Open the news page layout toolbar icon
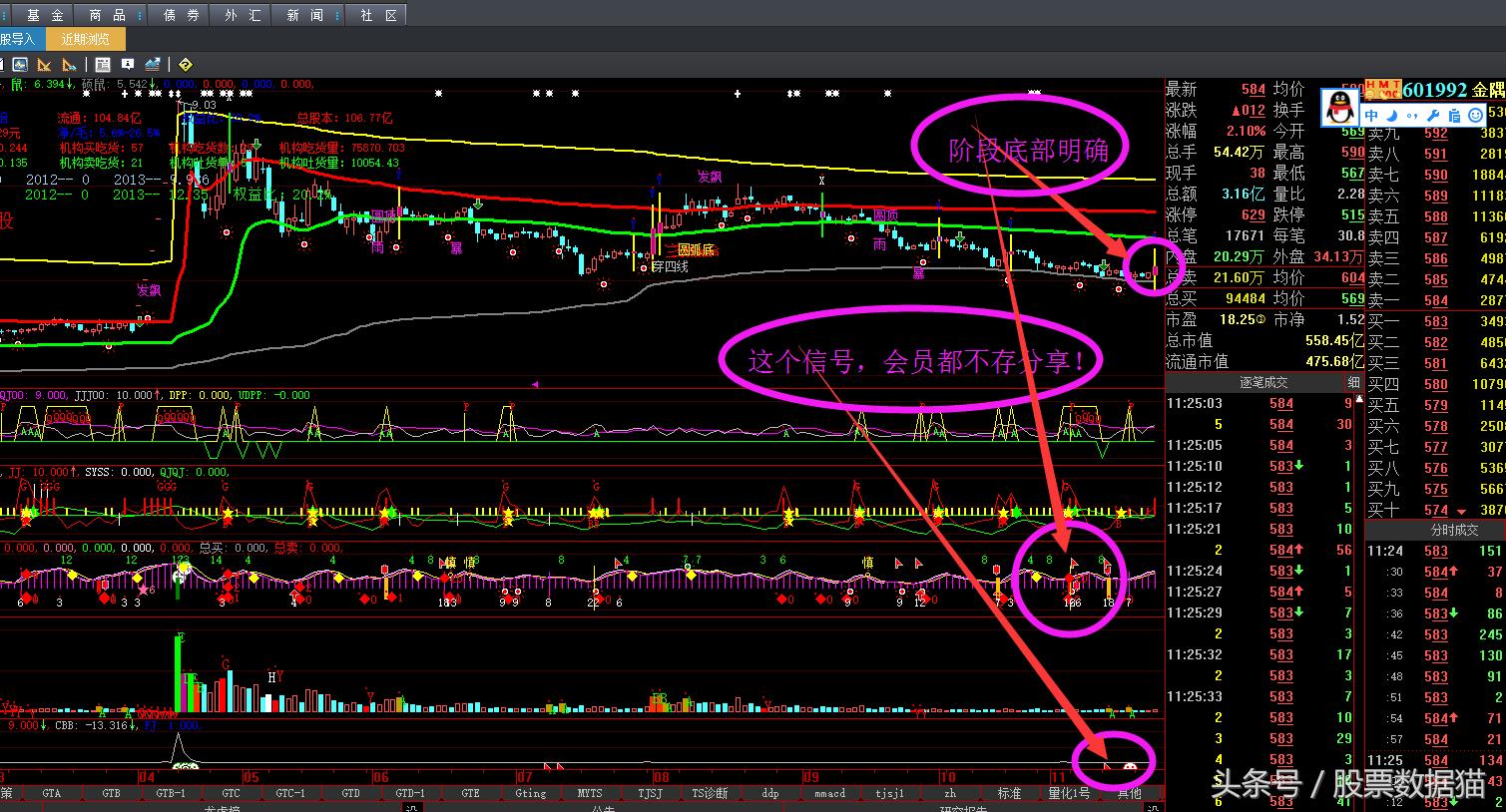This screenshot has width=1506, height=812. (103, 65)
